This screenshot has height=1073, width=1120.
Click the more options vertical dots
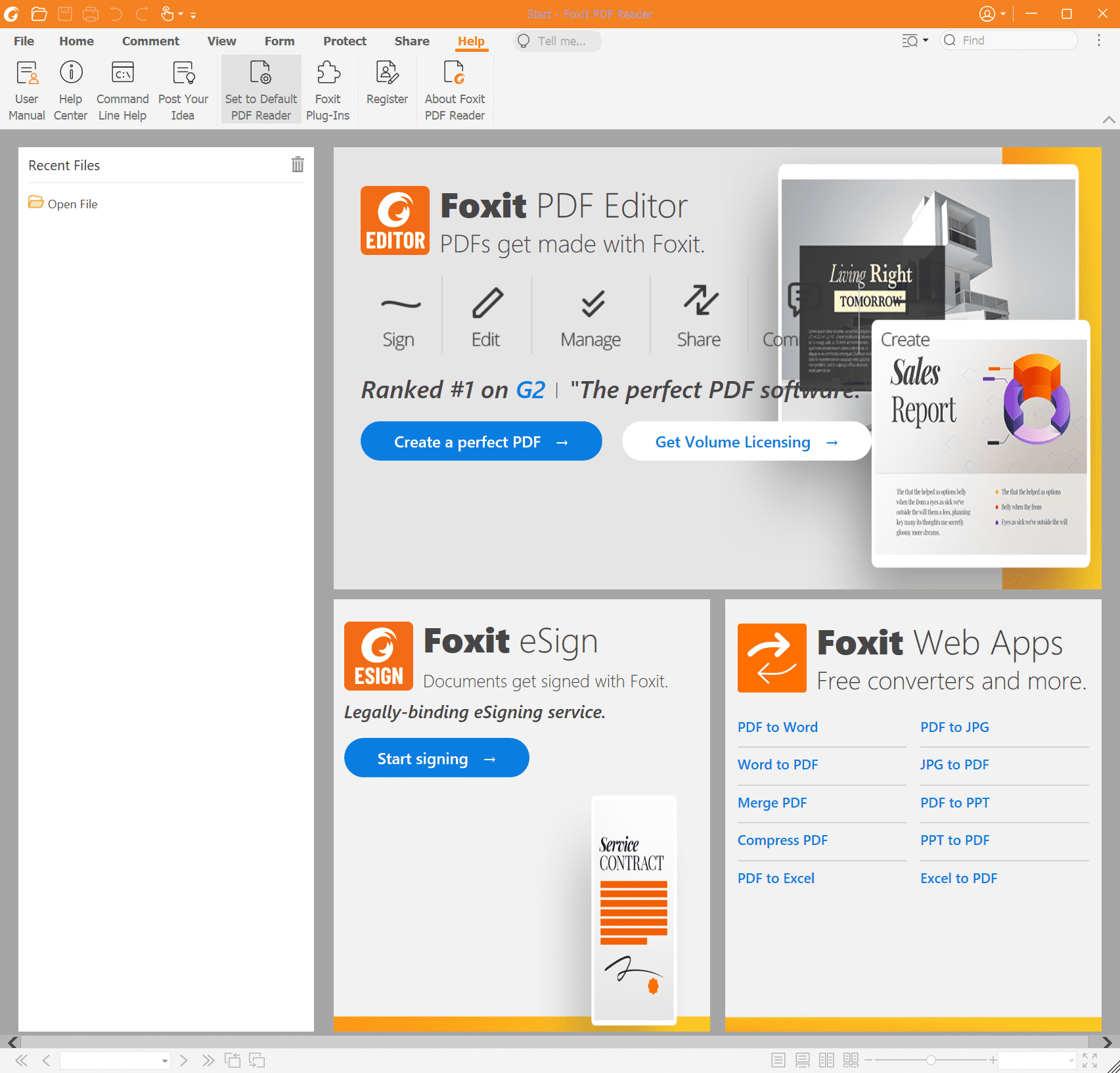pyautogui.click(x=1098, y=40)
